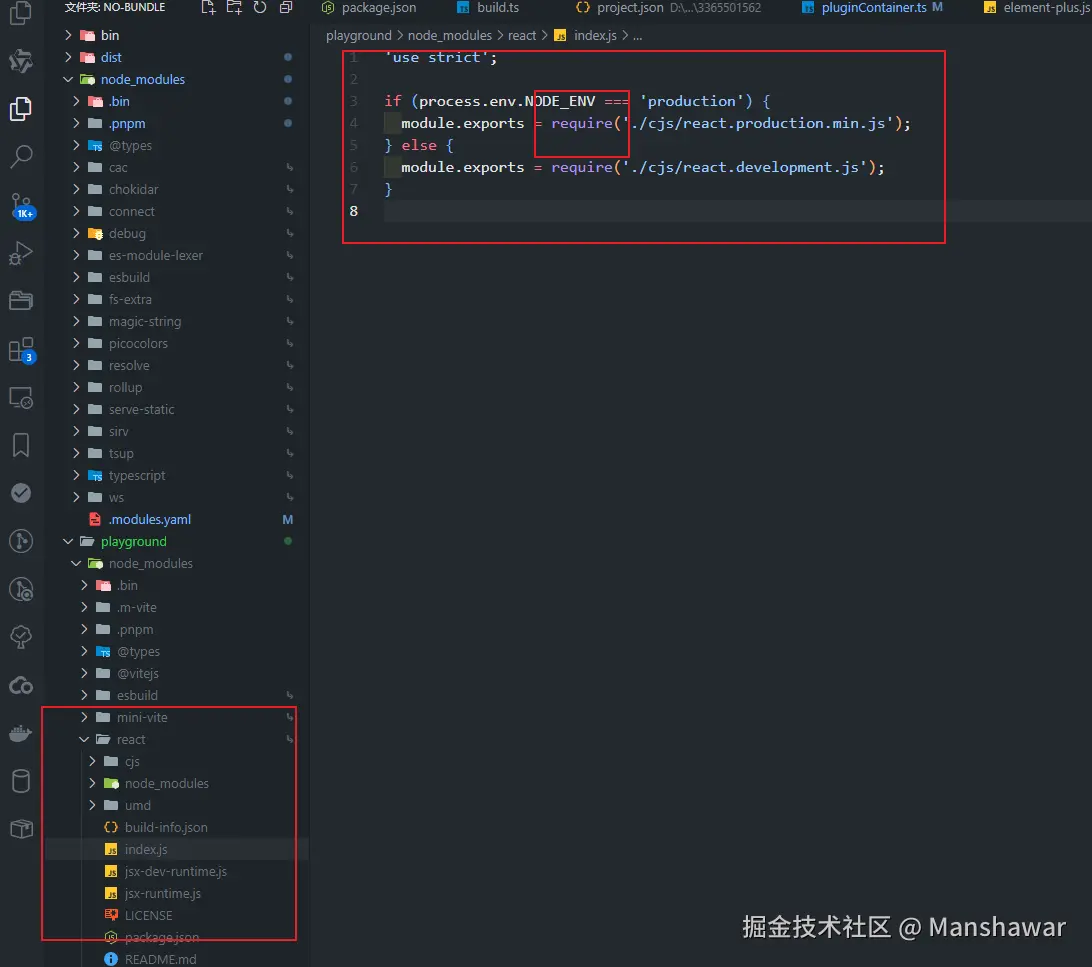The height and width of the screenshot is (967, 1092).
Task: Open README.md in react folder
Action: (177, 959)
